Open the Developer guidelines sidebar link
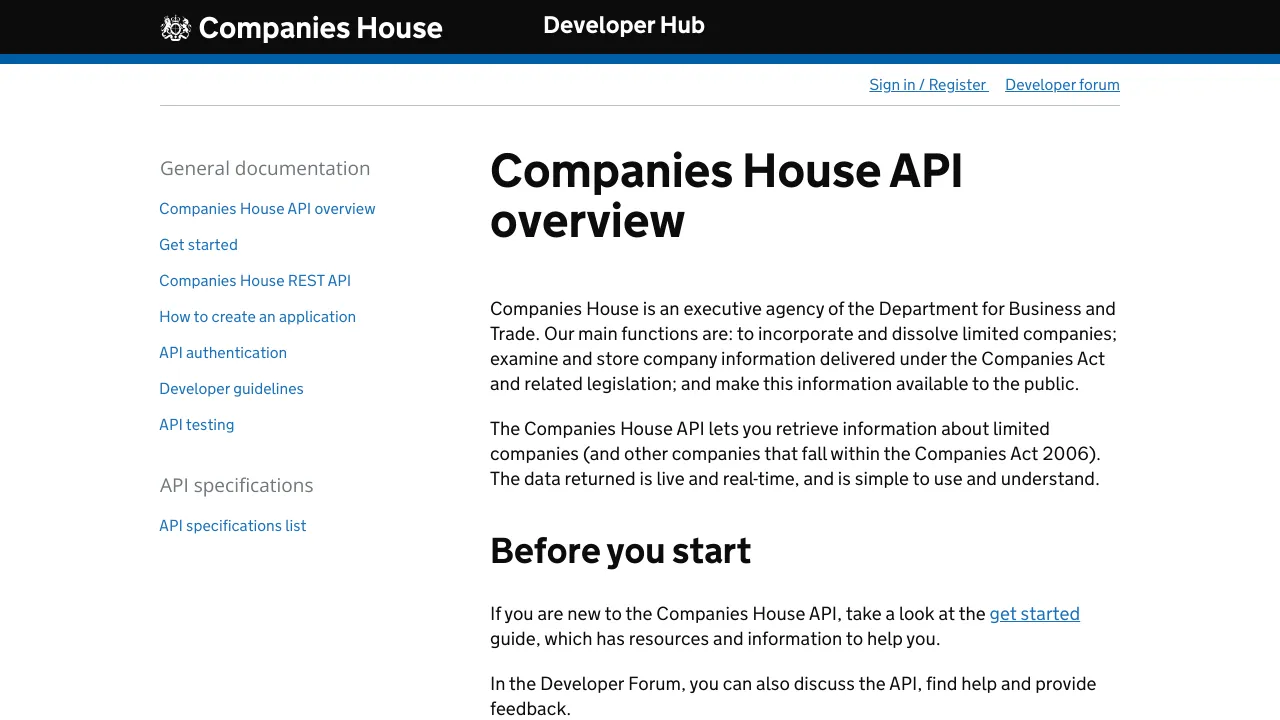1280x720 pixels. pyautogui.click(x=231, y=389)
